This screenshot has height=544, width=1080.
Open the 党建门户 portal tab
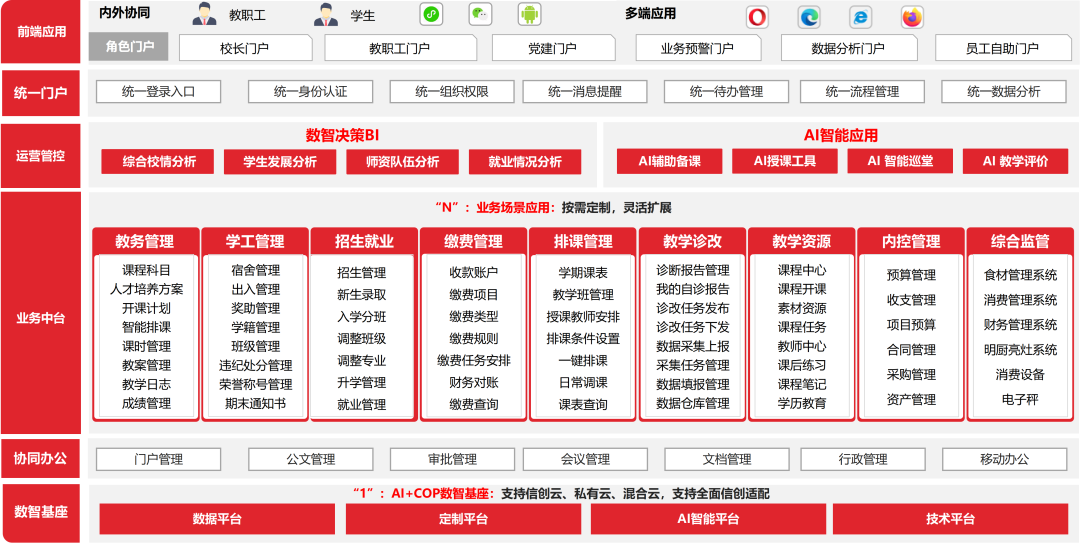tap(552, 48)
